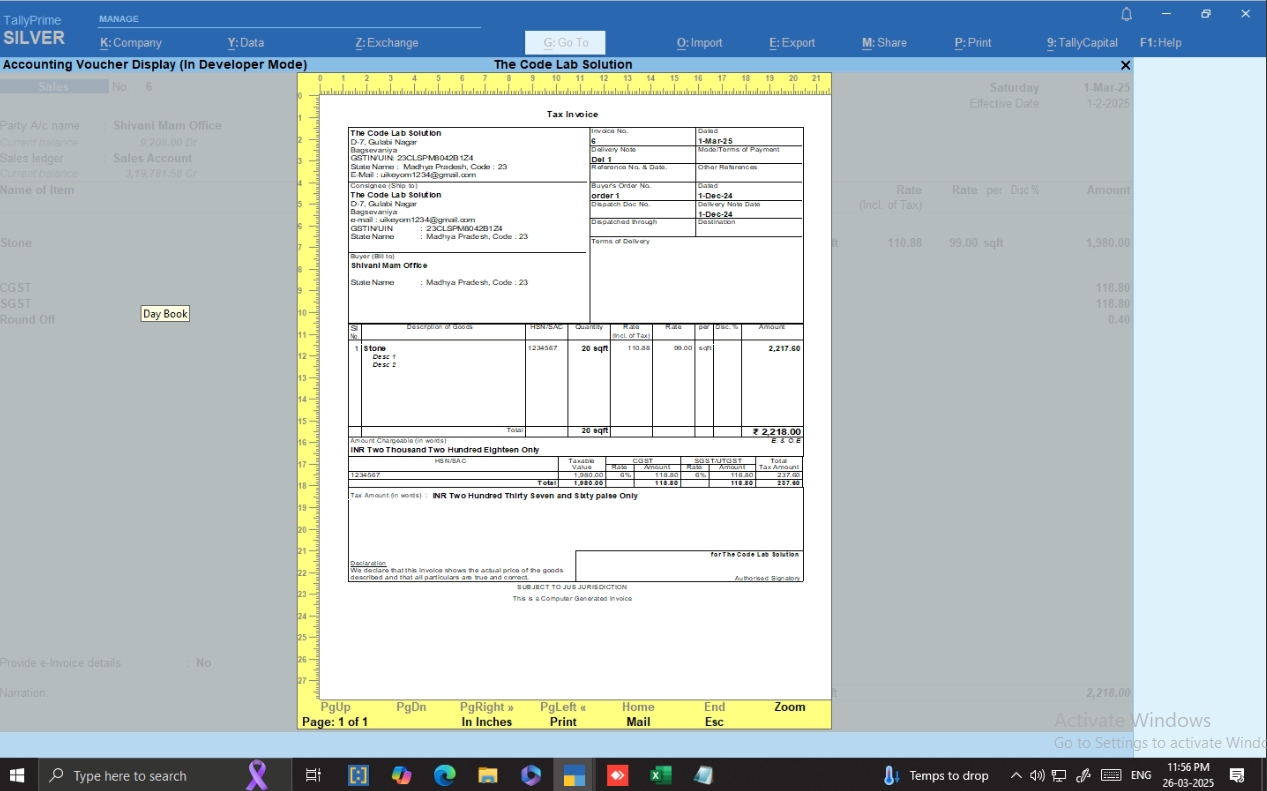Open Microsoft Edge from the taskbar

(445, 775)
